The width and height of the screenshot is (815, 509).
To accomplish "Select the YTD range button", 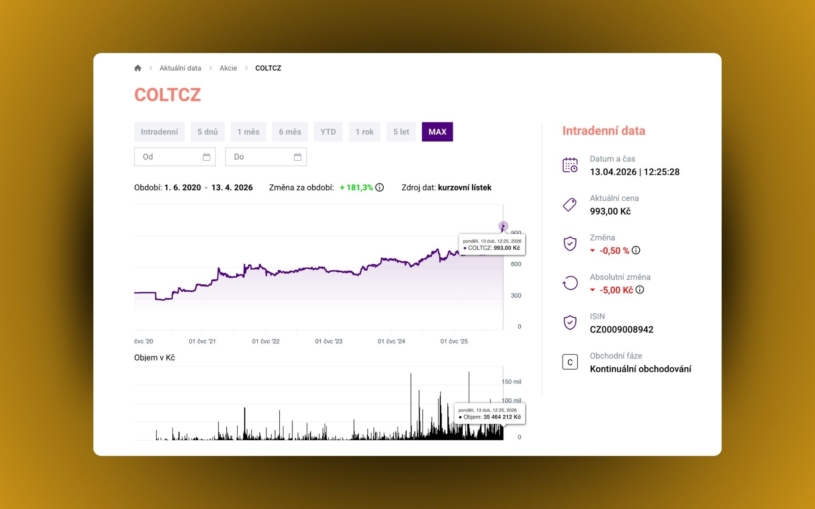I will [x=328, y=132].
